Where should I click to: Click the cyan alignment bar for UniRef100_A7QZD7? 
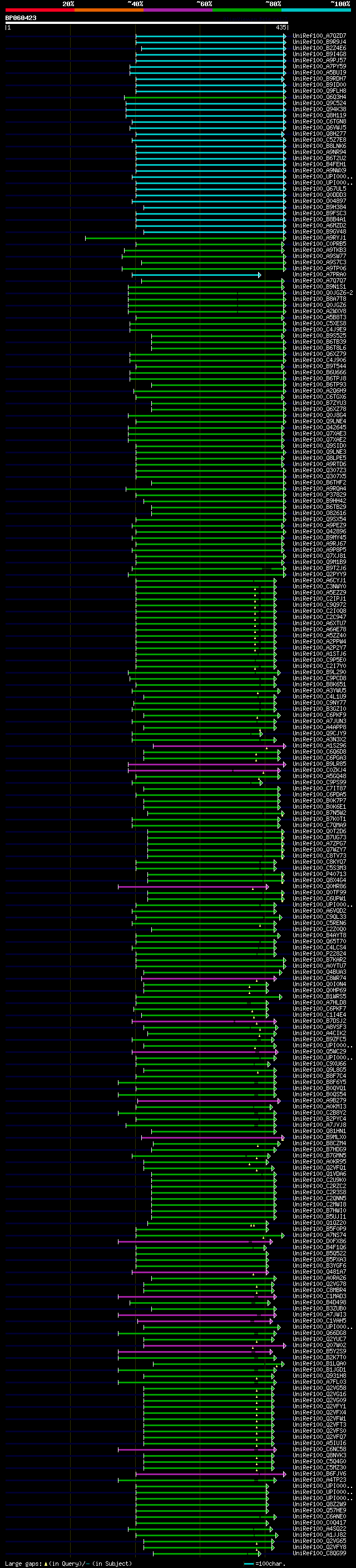click(x=211, y=36)
